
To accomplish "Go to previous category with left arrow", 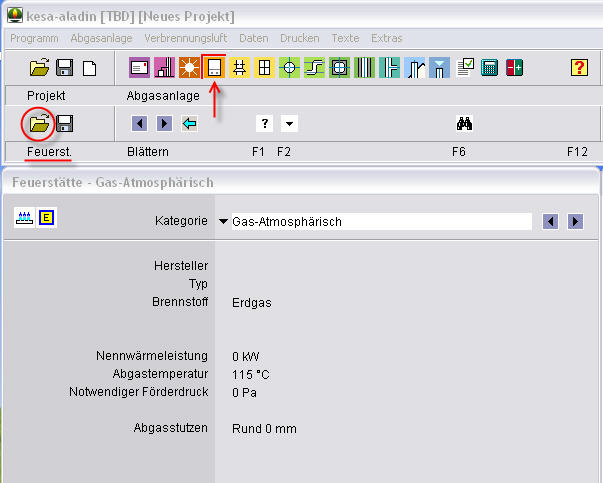I will click(550, 221).
